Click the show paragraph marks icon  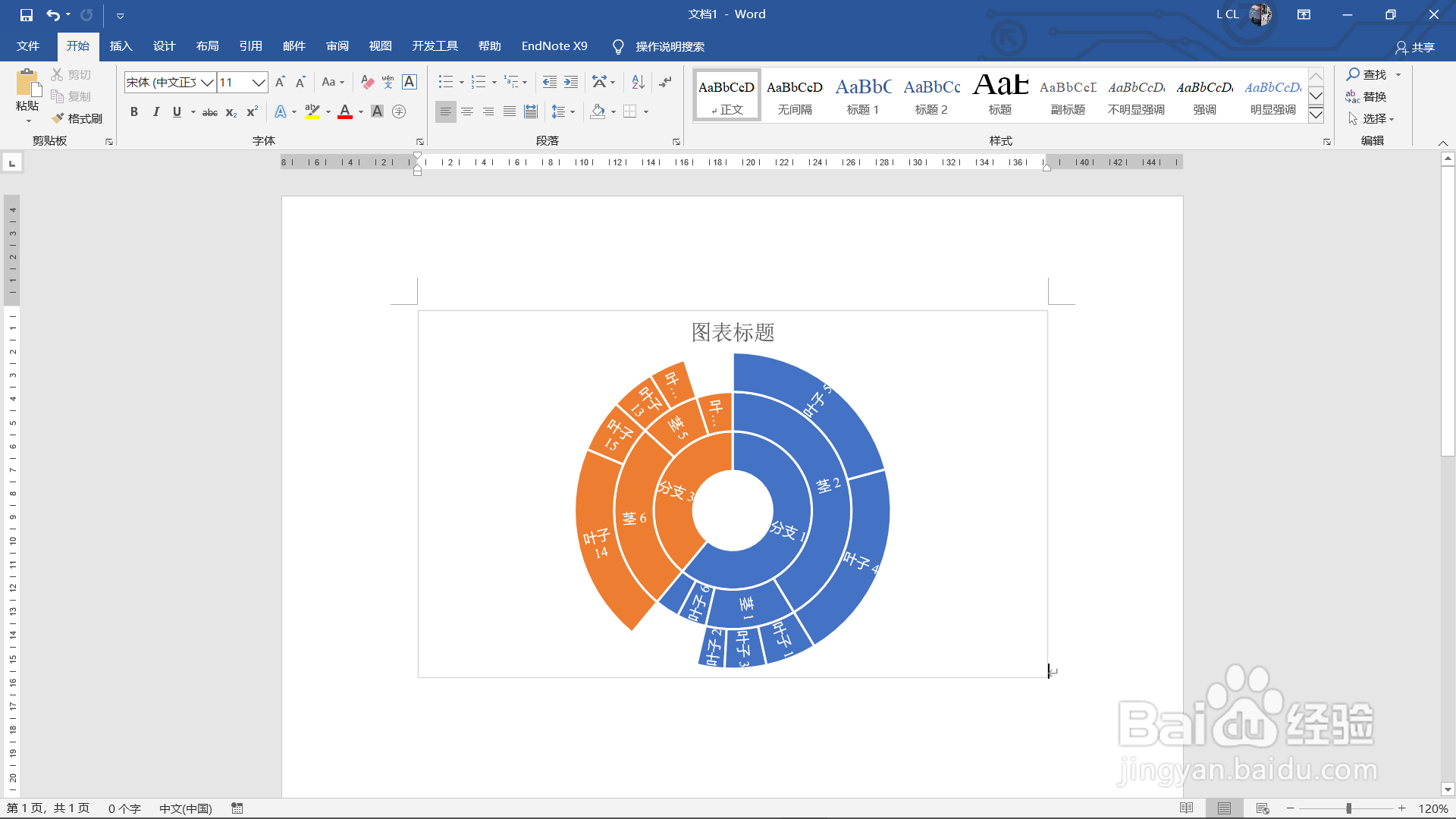pos(665,82)
